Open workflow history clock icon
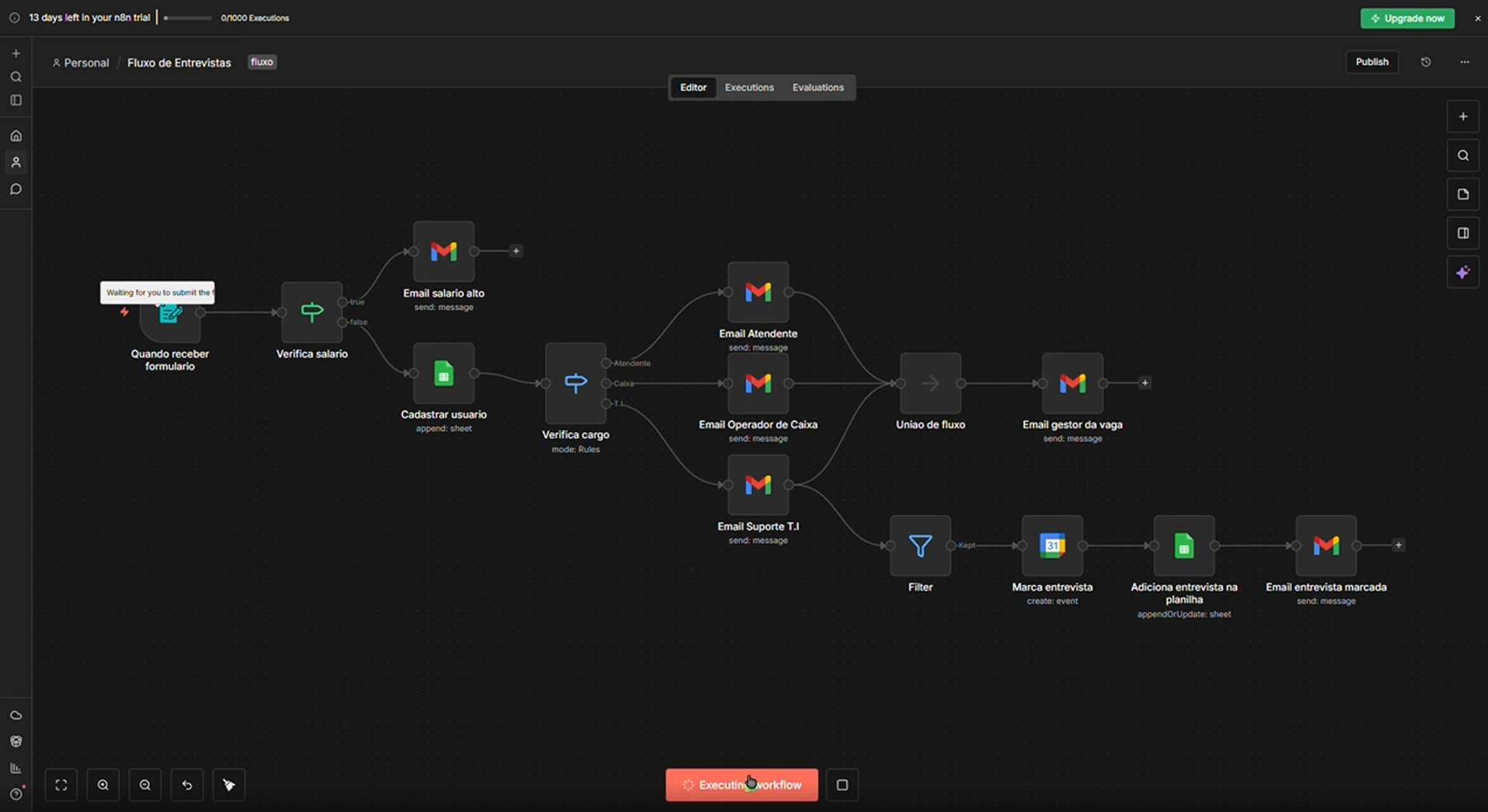The width and height of the screenshot is (1488, 812). tap(1426, 62)
